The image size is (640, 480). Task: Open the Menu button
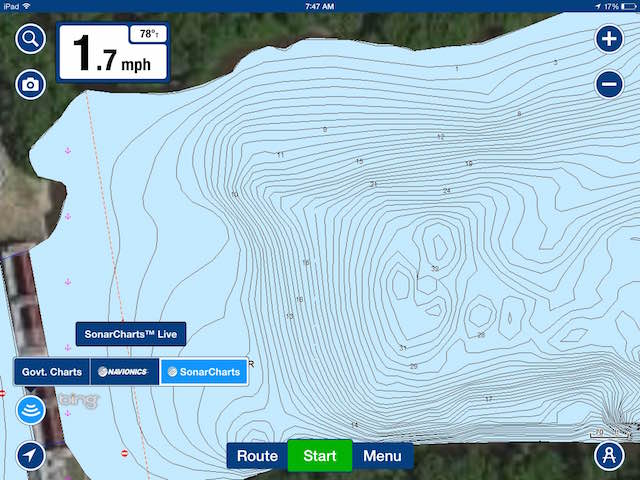(382, 456)
